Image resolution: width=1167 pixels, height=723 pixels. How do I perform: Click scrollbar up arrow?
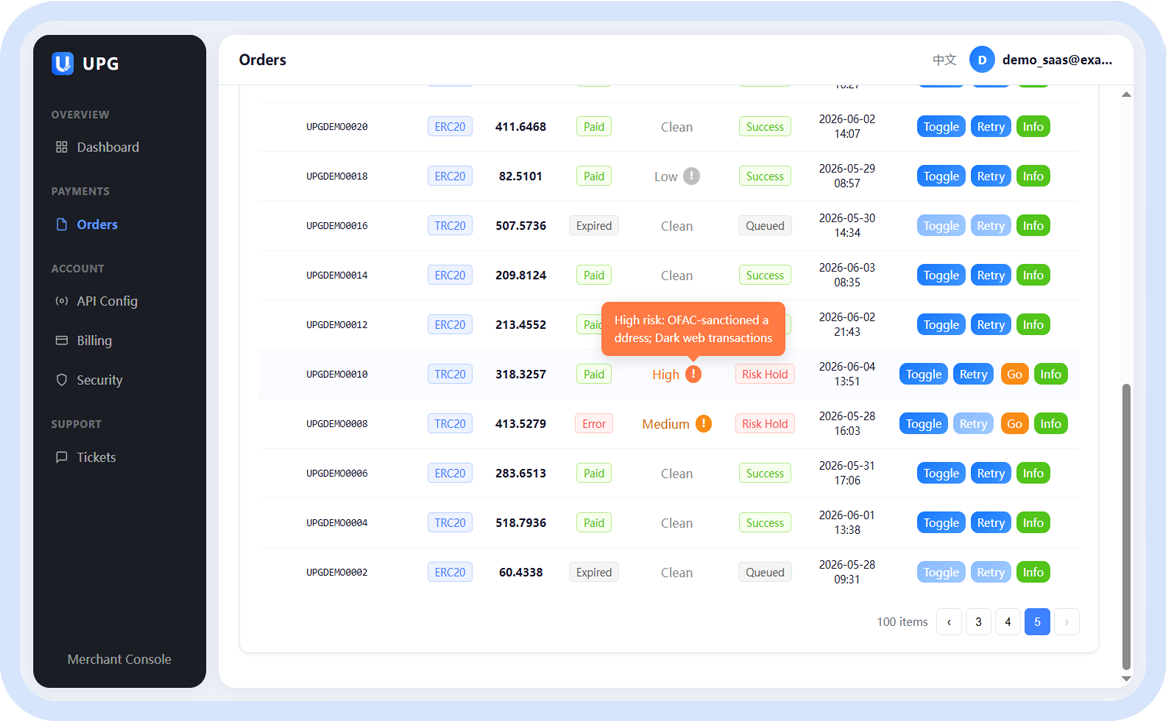pyautogui.click(x=1126, y=95)
